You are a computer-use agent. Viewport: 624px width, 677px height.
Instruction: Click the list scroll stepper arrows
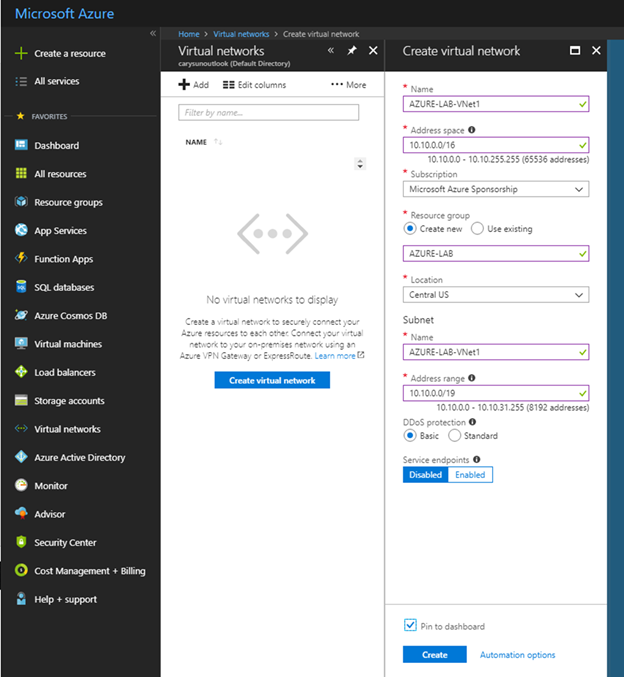[x=360, y=164]
